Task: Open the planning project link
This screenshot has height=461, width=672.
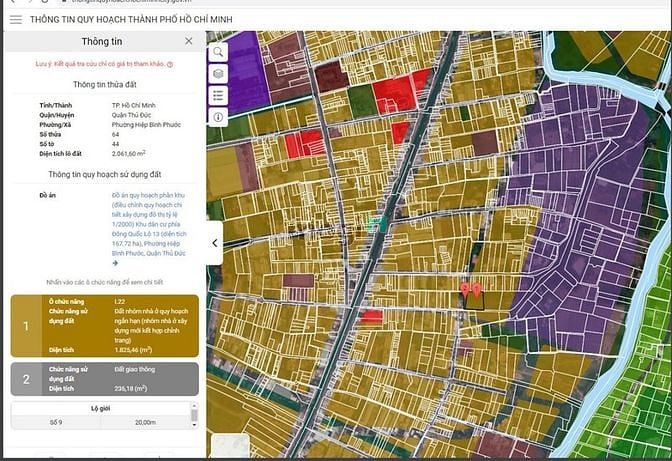Action: point(149,224)
